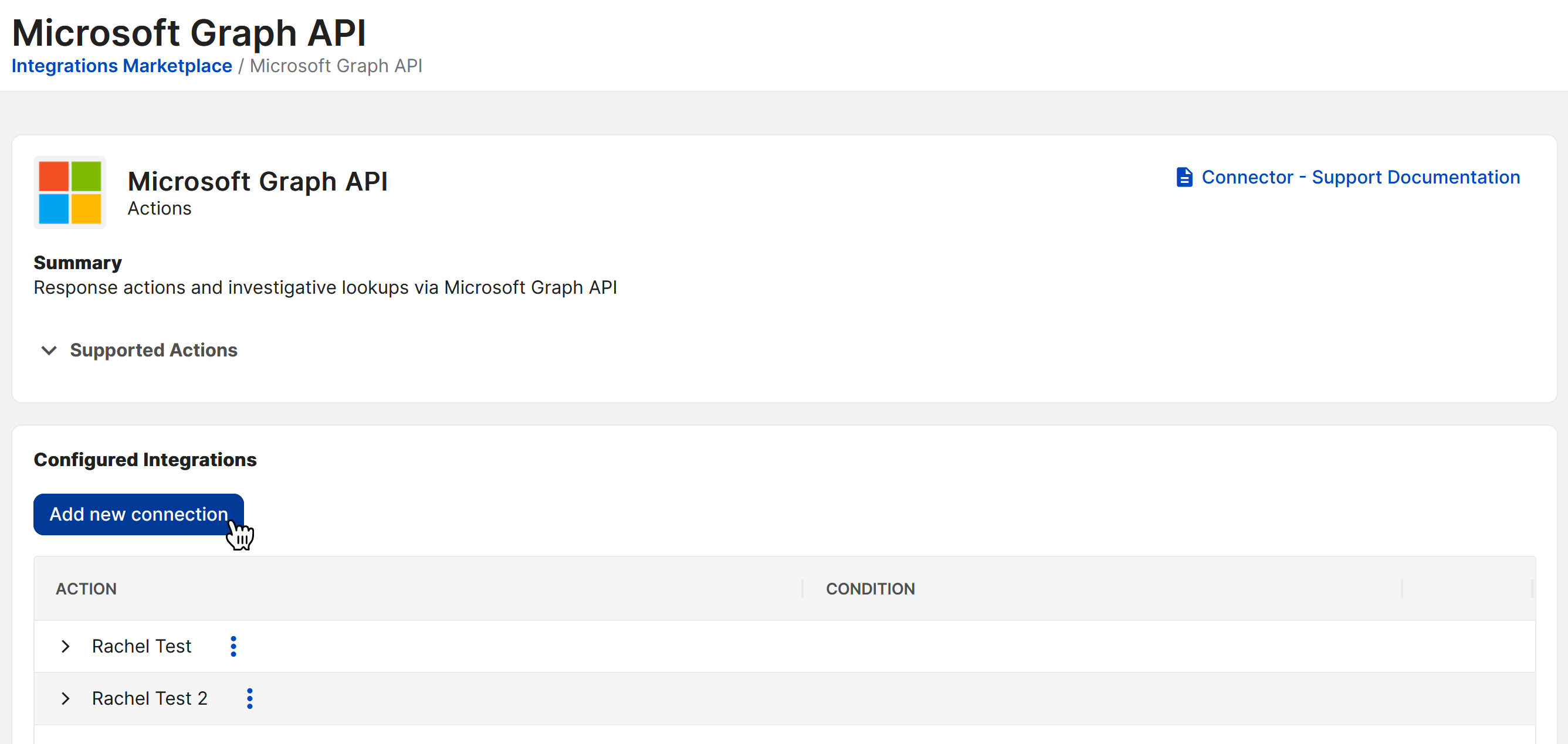Open Connector - Support Documentation link
Image resolution: width=1568 pixels, height=744 pixels.
[x=1360, y=177]
